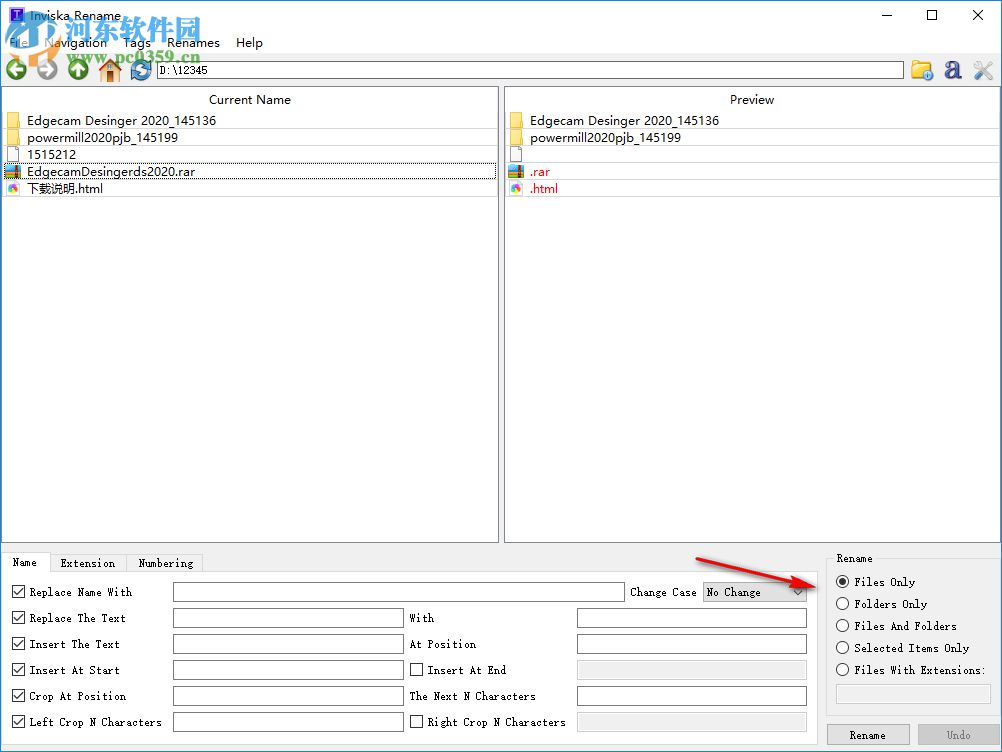Choose Selected Items Only option
This screenshot has width=1002, height=752.
click(843, 648)
